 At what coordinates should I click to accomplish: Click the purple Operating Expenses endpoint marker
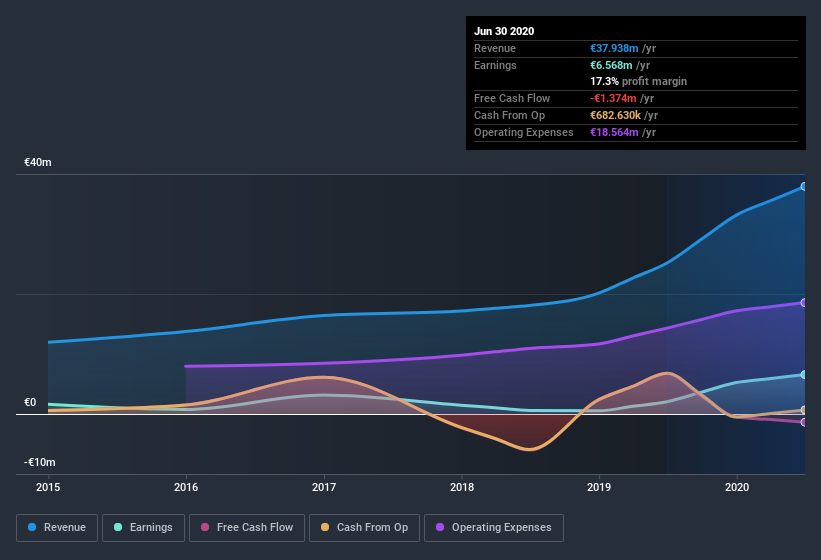click(804, 303)
